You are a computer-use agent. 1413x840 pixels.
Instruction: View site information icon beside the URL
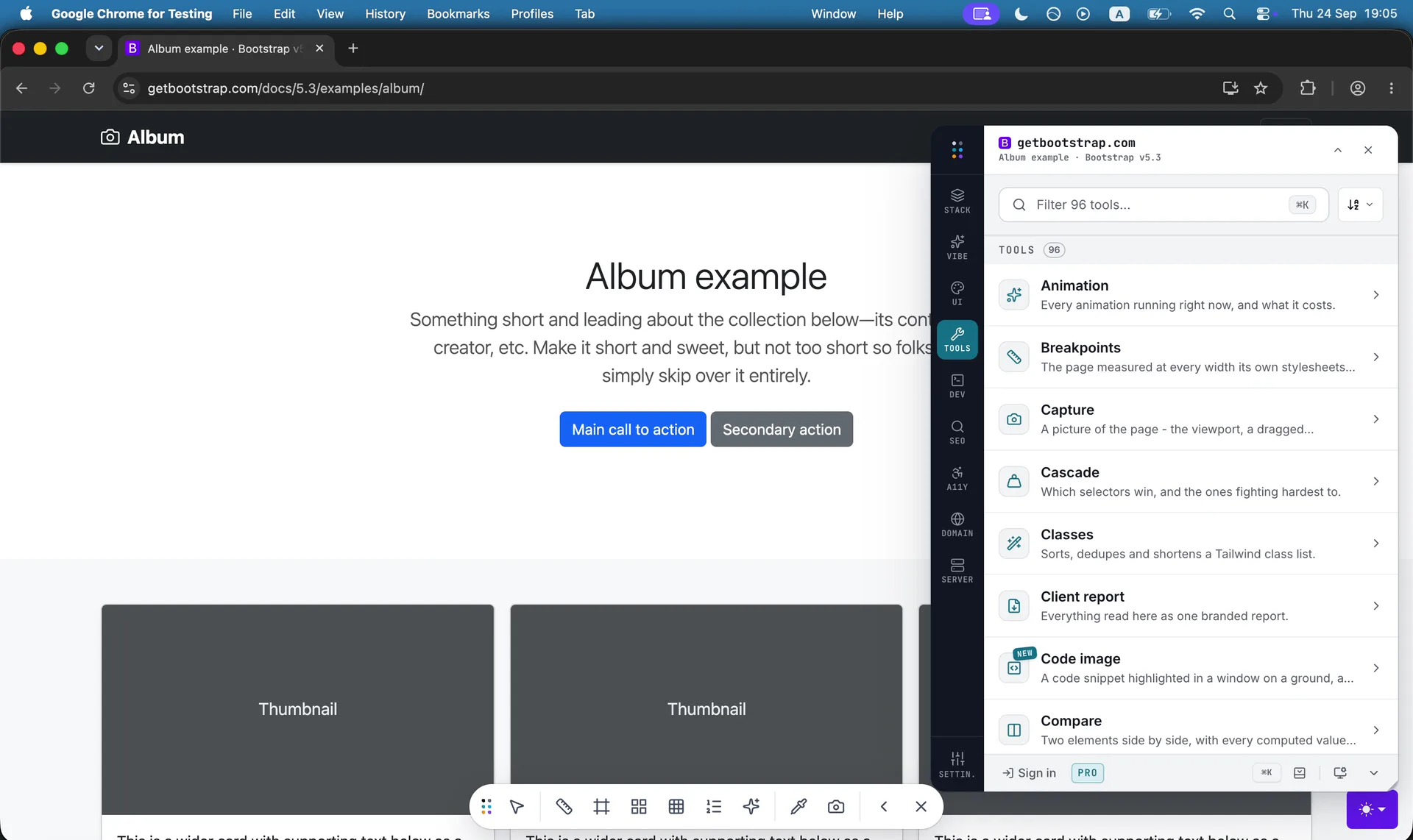(x=129, y=88)
